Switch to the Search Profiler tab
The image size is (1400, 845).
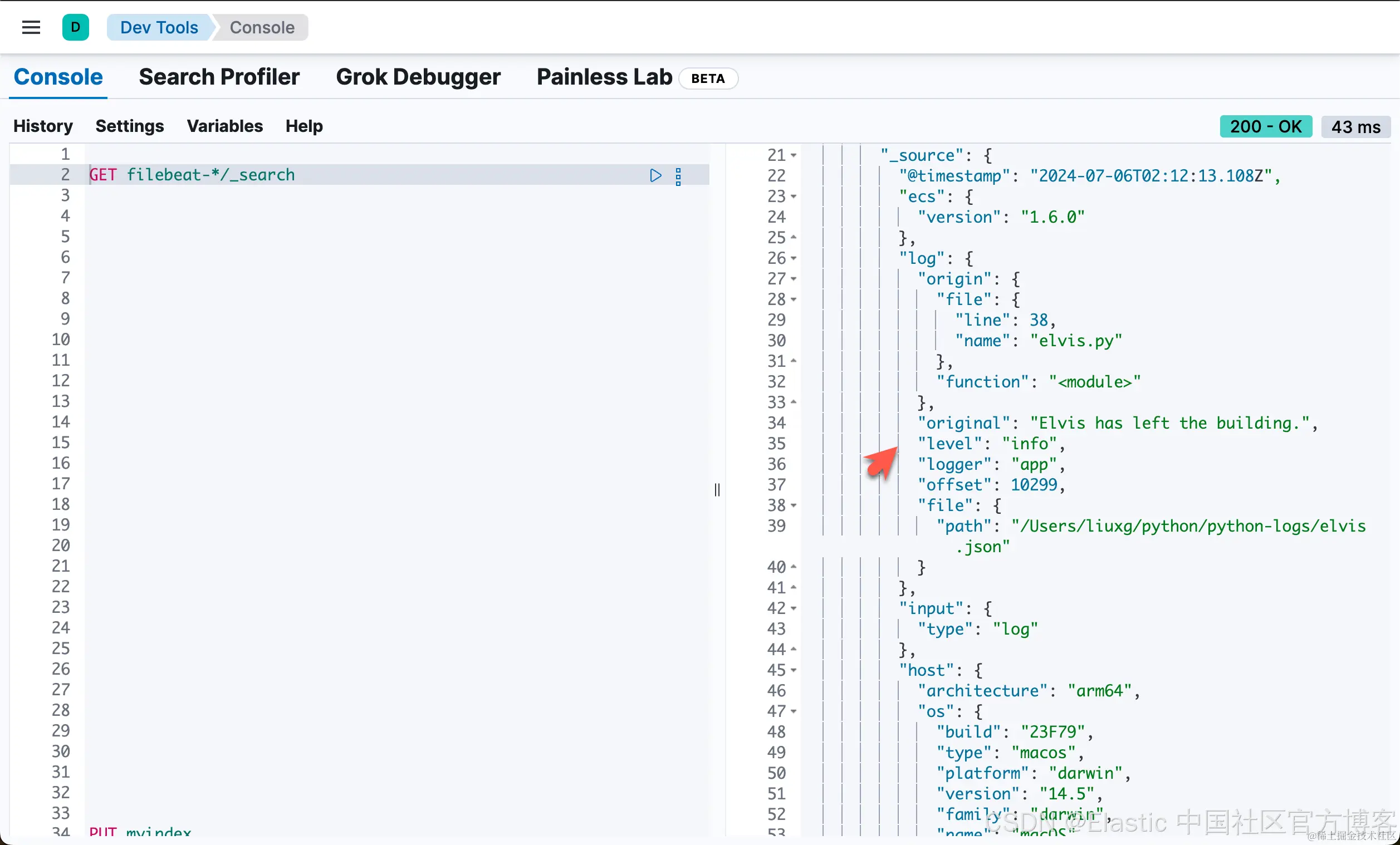219,77
